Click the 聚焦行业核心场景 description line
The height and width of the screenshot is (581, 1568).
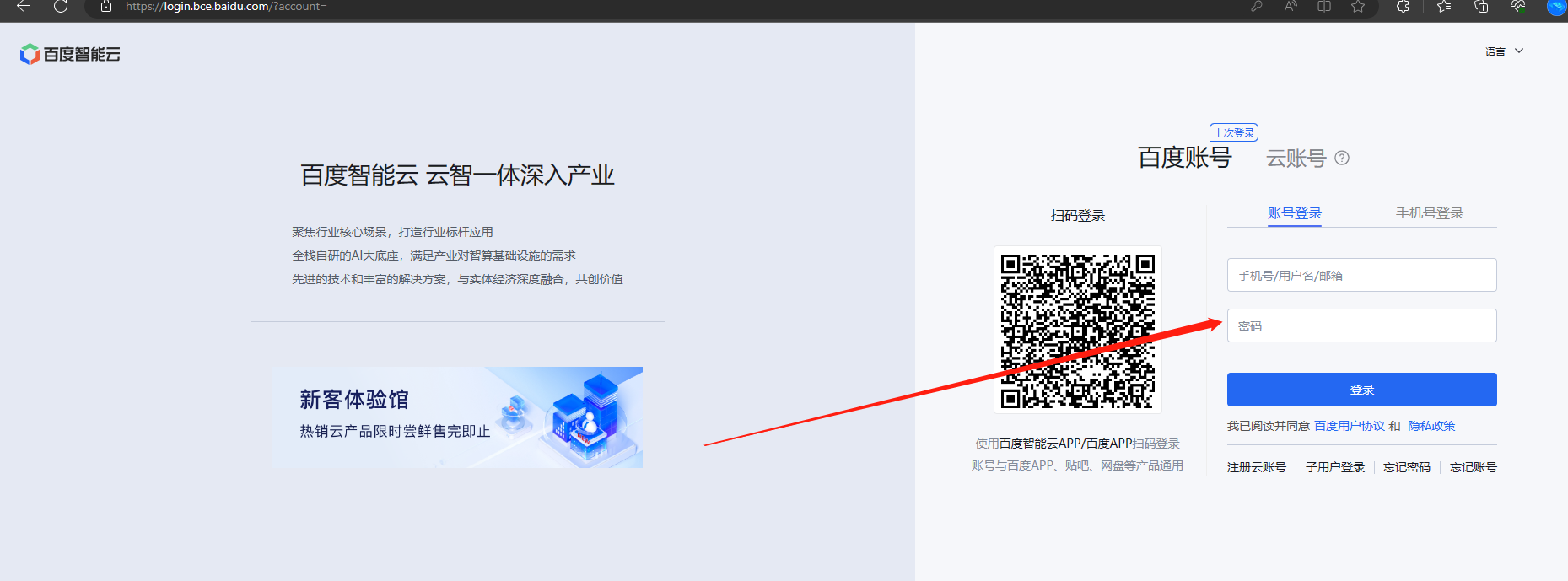[x=392, y=232]
